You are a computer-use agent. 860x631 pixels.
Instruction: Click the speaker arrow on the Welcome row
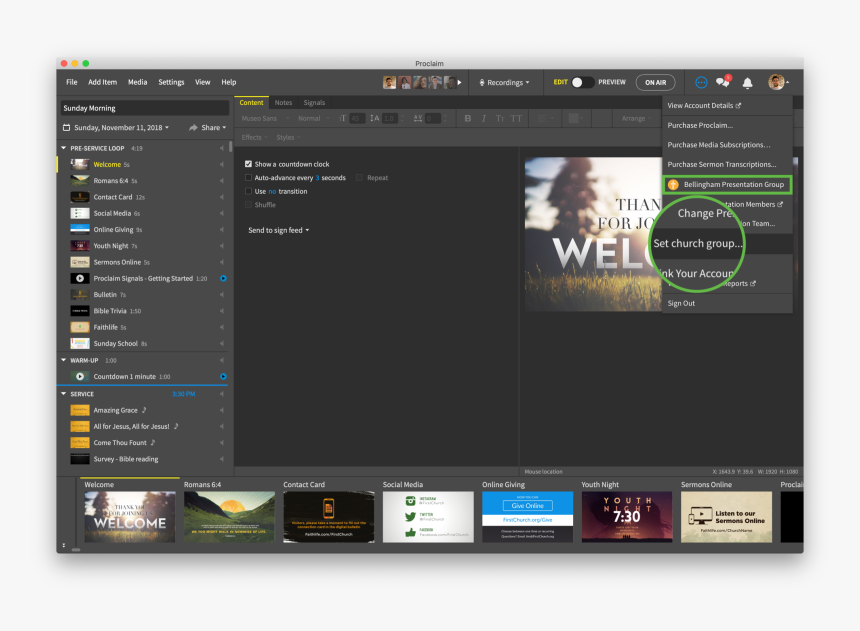point(222,164)
